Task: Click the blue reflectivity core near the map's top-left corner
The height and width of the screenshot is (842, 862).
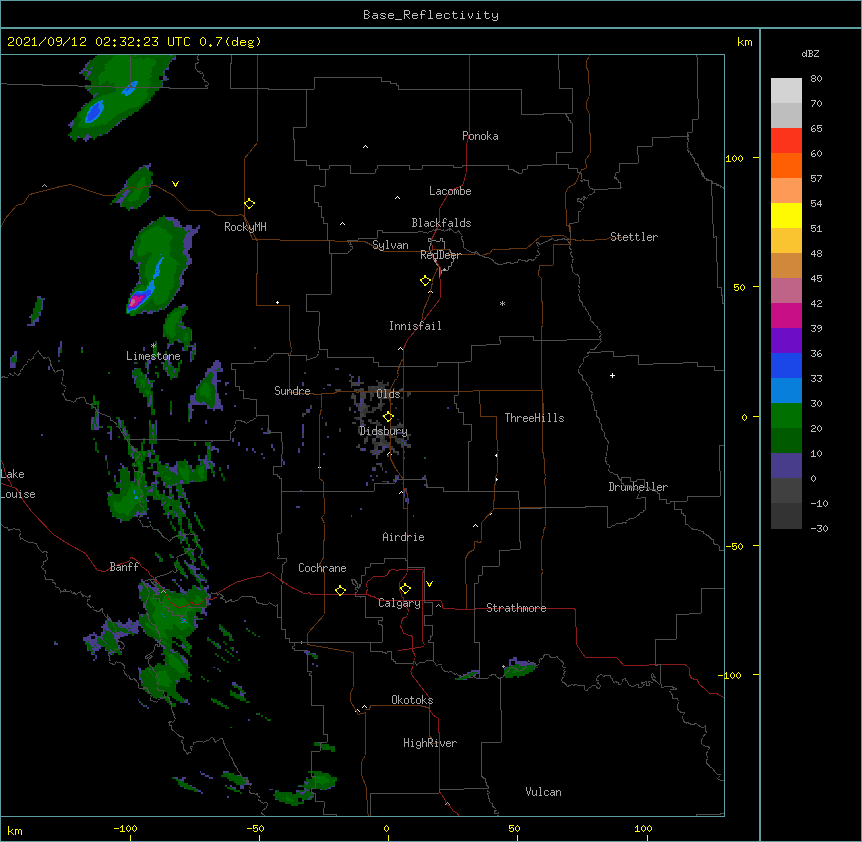Action: coord(95,112)
